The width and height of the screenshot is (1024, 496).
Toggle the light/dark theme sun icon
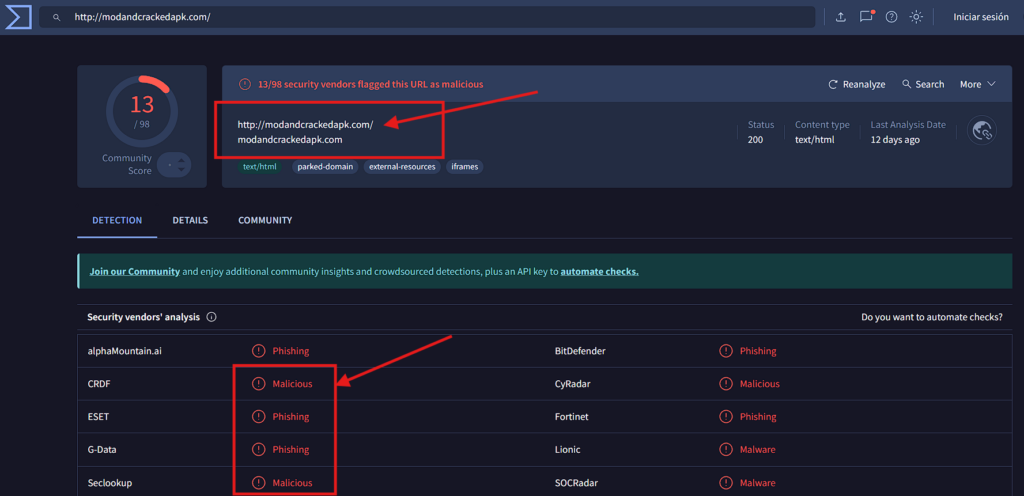[915, 17]
